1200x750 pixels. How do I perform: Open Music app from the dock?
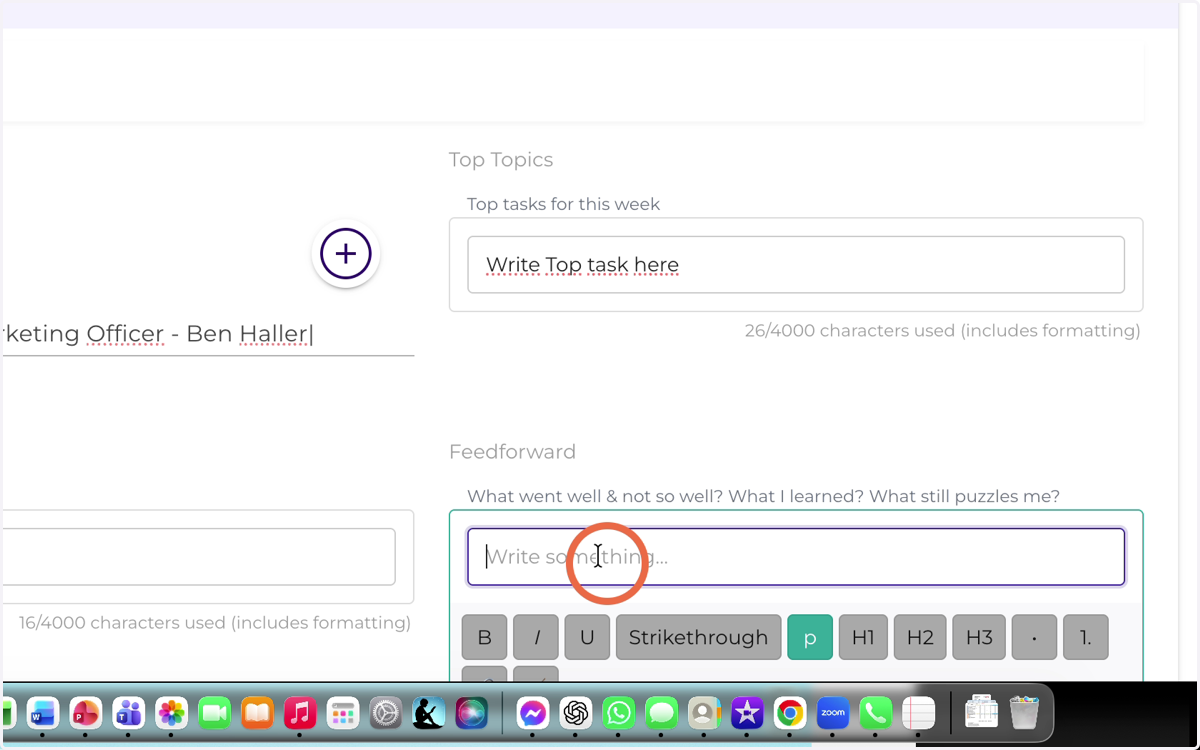click(x=300, y=713)
